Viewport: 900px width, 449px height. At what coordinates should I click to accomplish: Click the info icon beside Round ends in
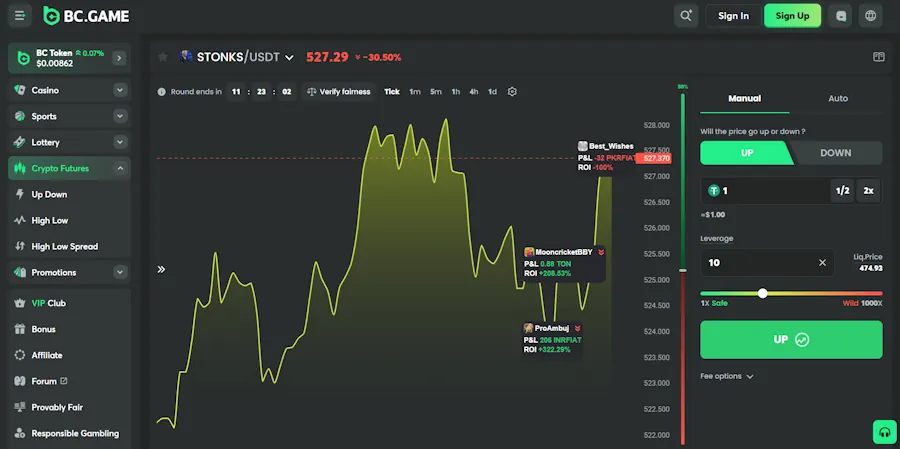161,92
